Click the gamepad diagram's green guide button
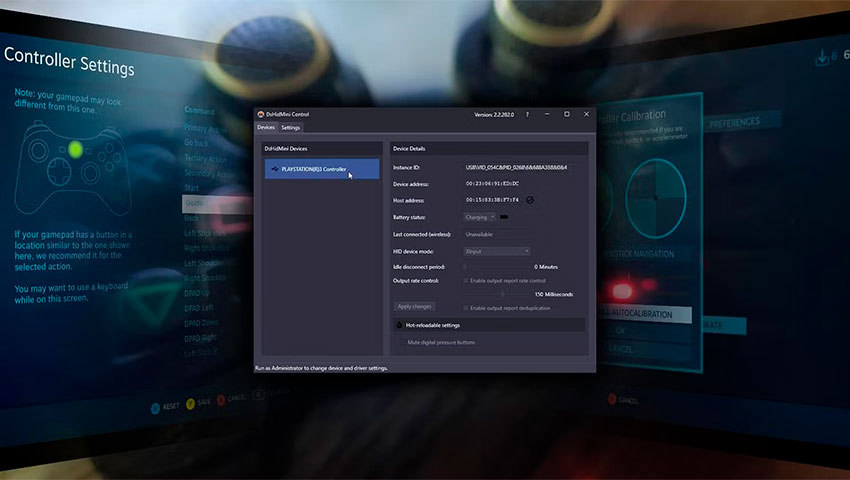 (x=75, y=150)
